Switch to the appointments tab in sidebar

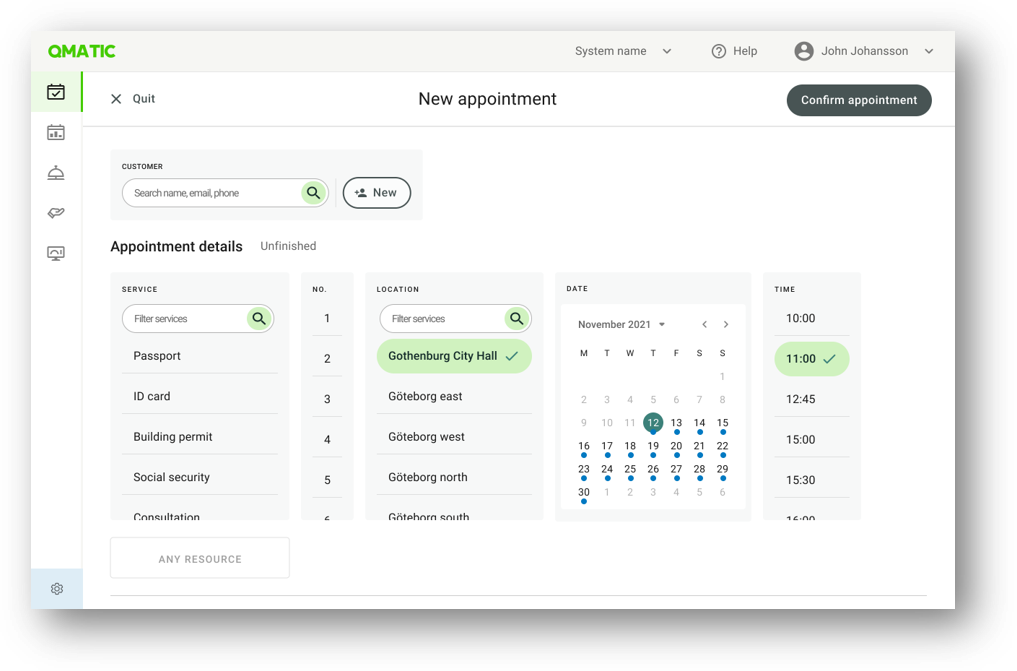point(54,91)
